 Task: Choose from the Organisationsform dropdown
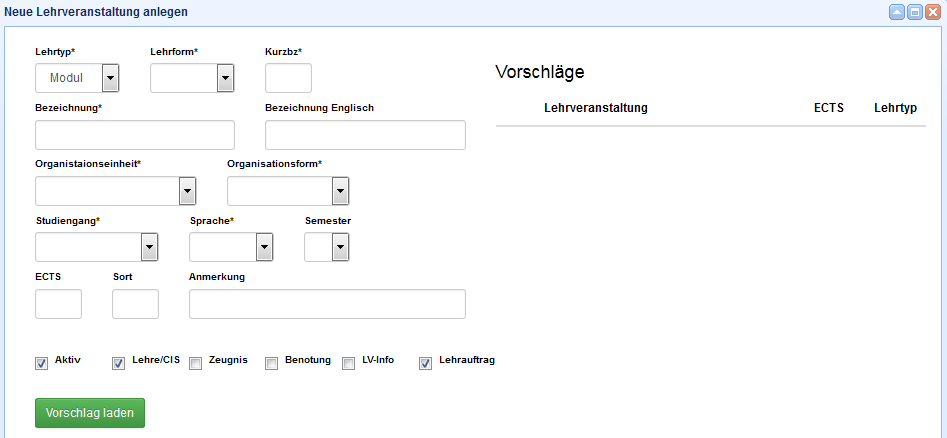click(288, 192)
